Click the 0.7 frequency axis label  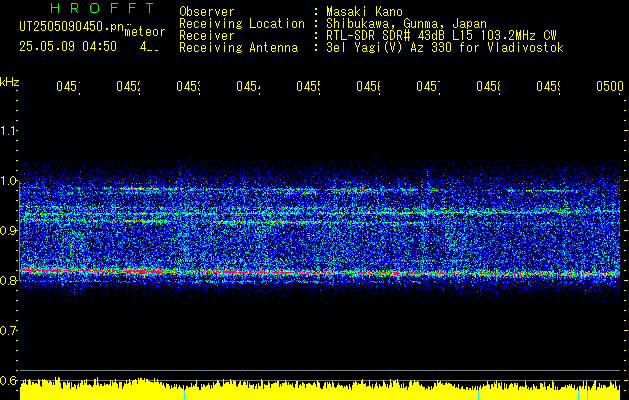(x=8, y=330)
